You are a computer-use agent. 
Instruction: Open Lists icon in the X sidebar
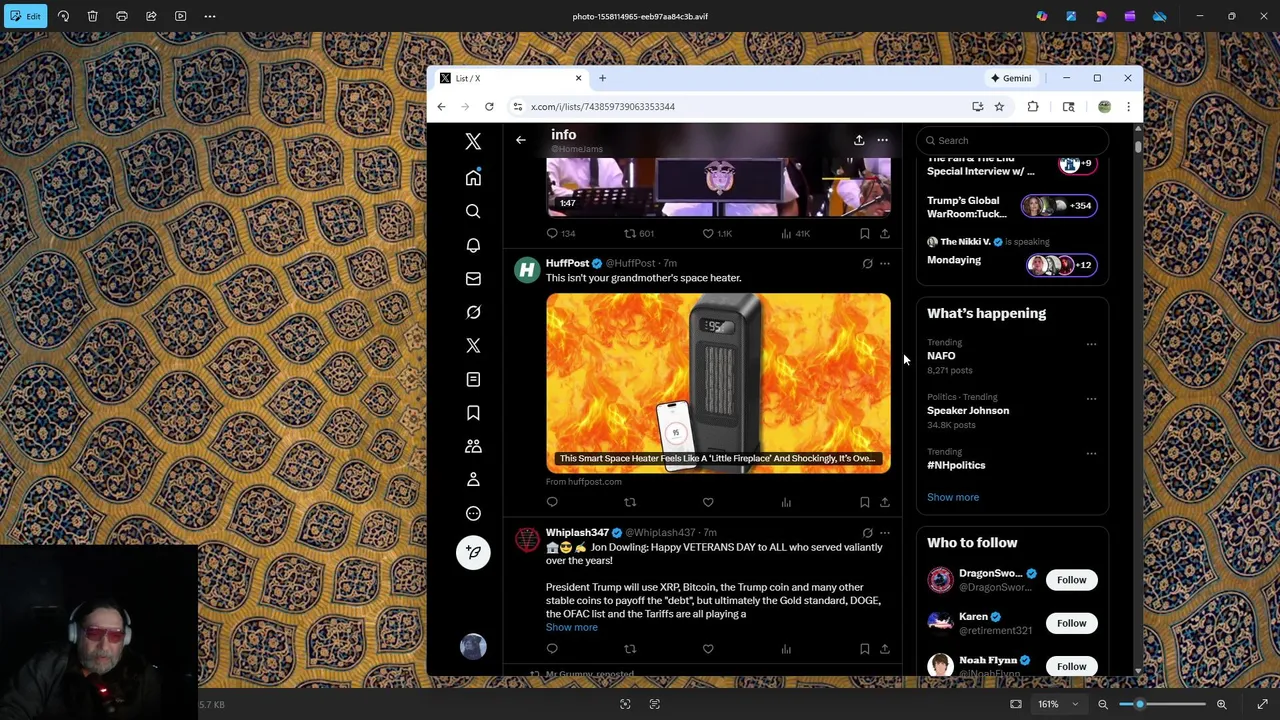click(x=473, y=379)
